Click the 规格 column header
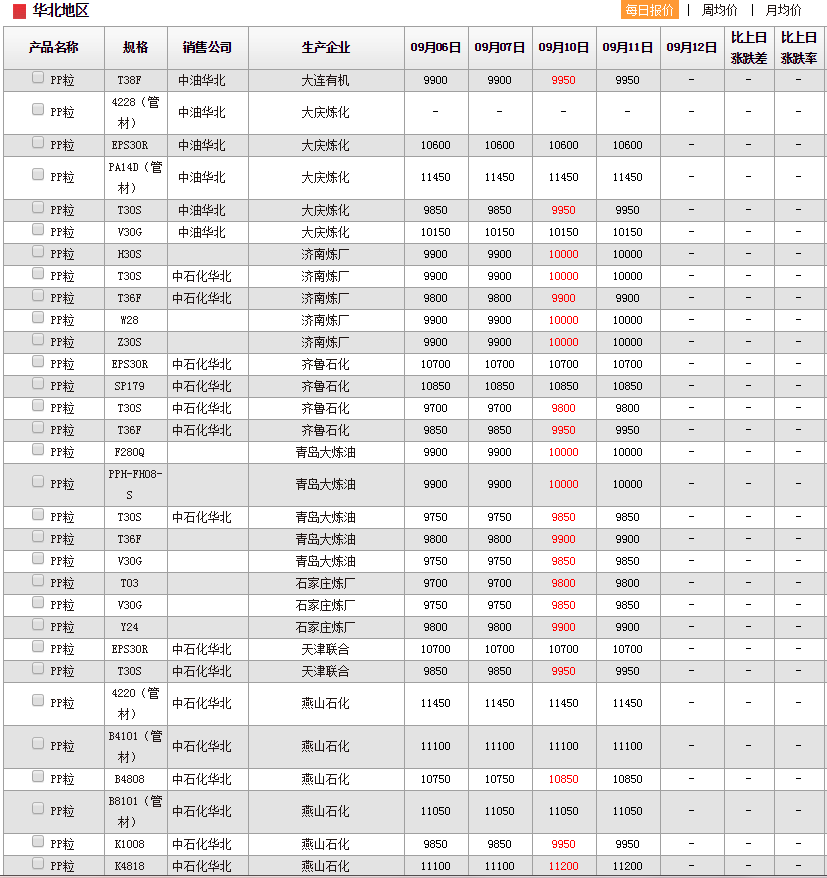Image resolution: width=827 pixels, height=878 pixels. (136, 48)
